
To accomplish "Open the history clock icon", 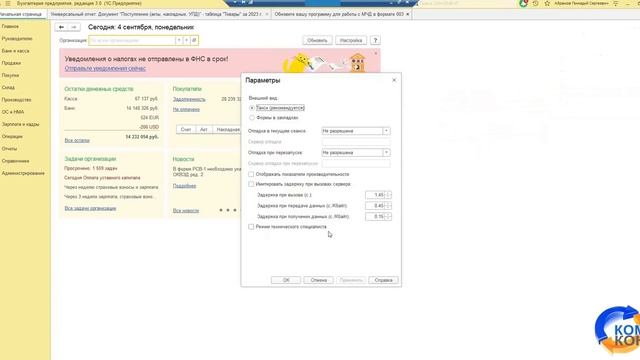I will (x=536, y=3).
